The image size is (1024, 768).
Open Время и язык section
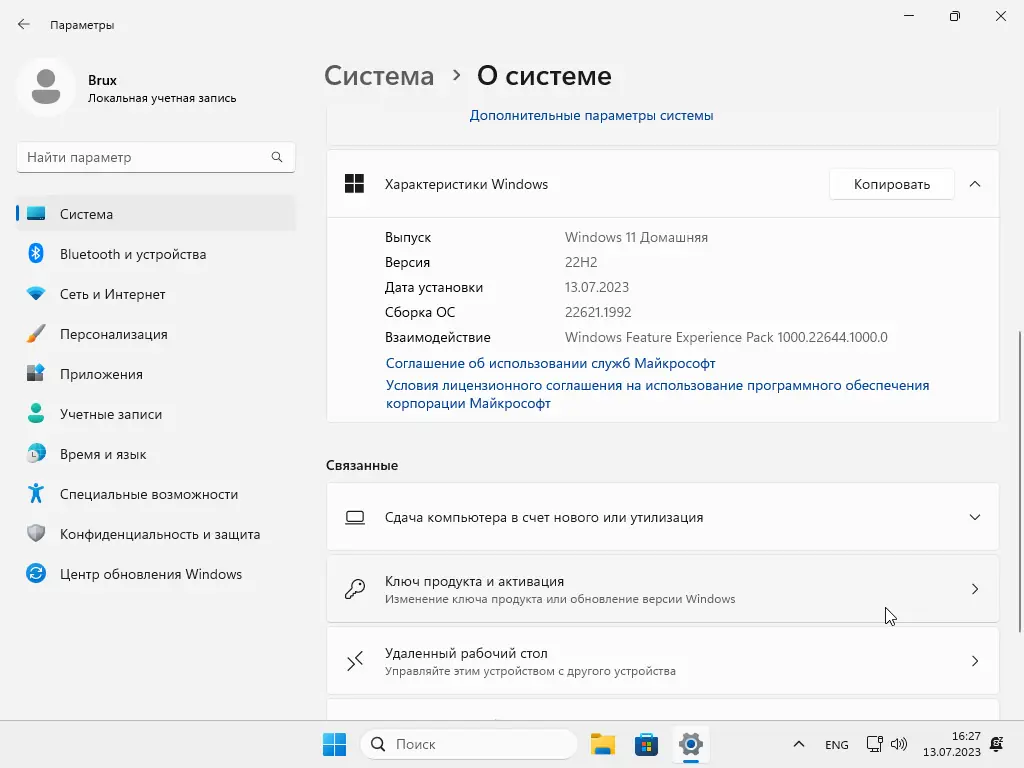(155, 454)
